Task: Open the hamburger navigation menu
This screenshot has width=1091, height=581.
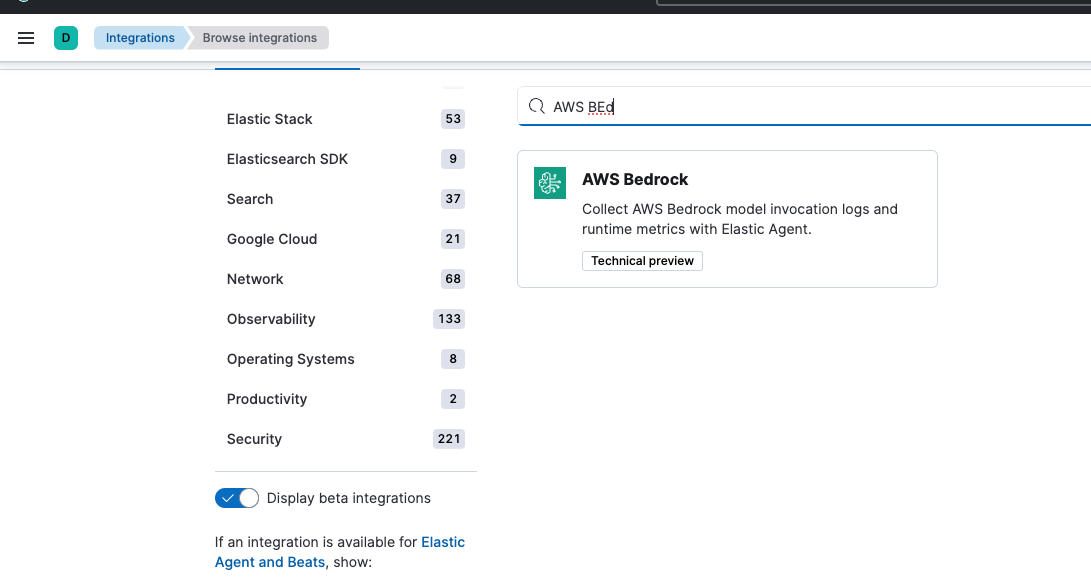Action: pos(26,38)
